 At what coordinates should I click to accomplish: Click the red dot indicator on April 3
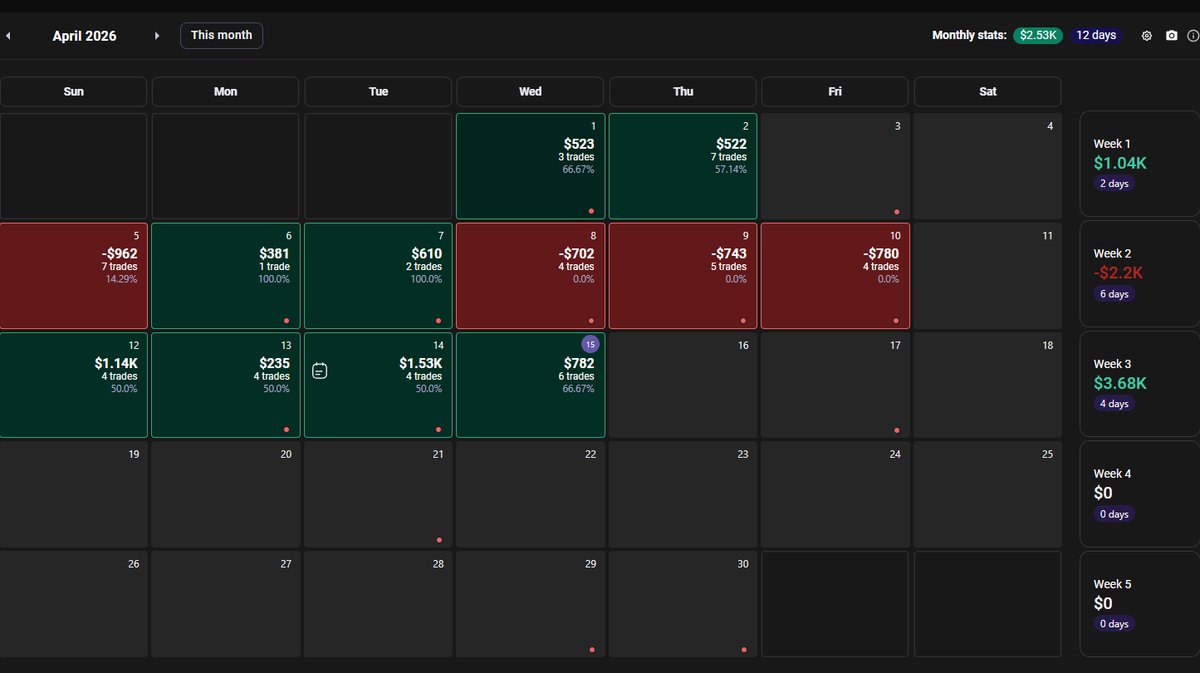897,211
